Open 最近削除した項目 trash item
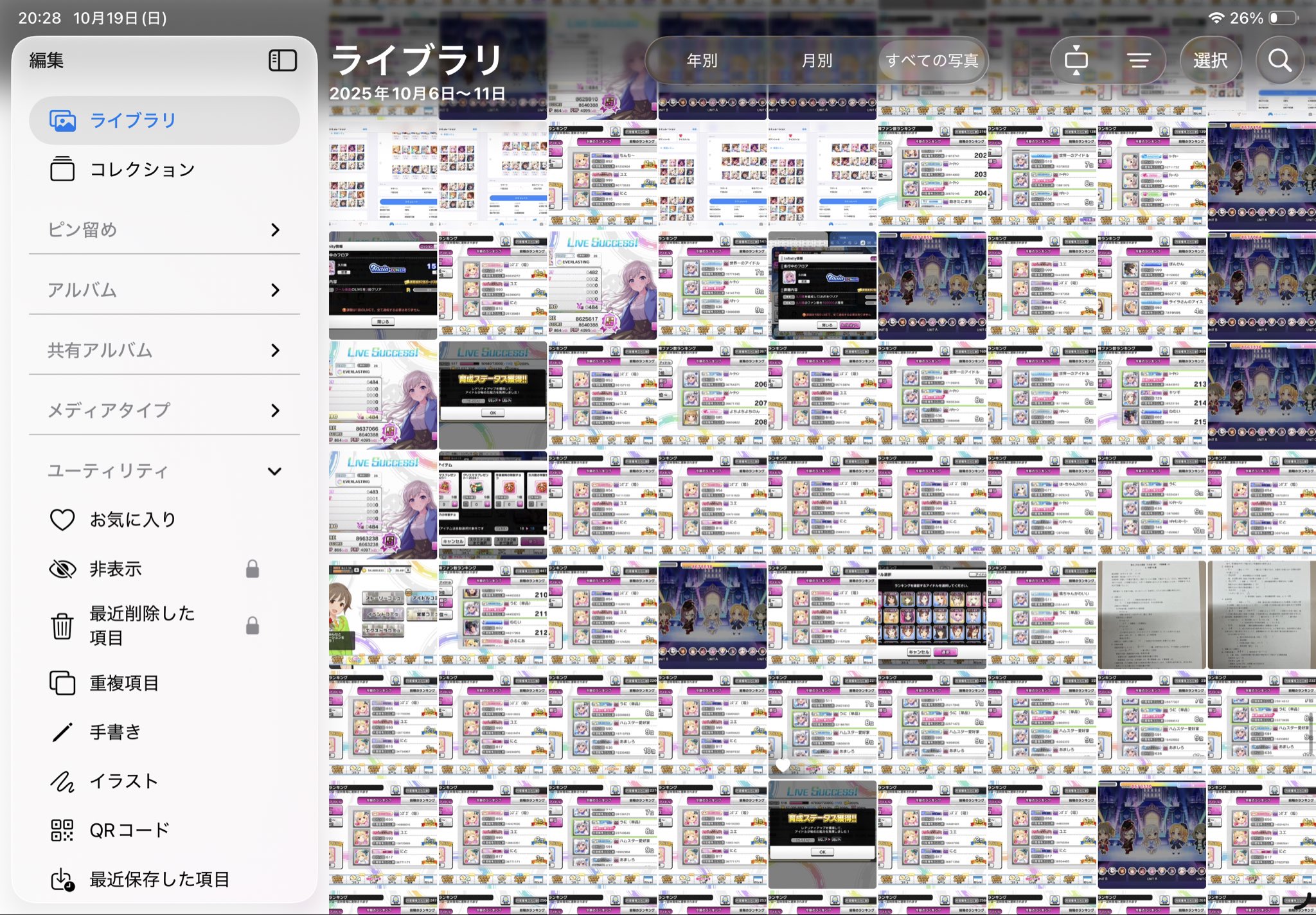This screenshot has width=1316, height=915. click(x=141, y=625)
